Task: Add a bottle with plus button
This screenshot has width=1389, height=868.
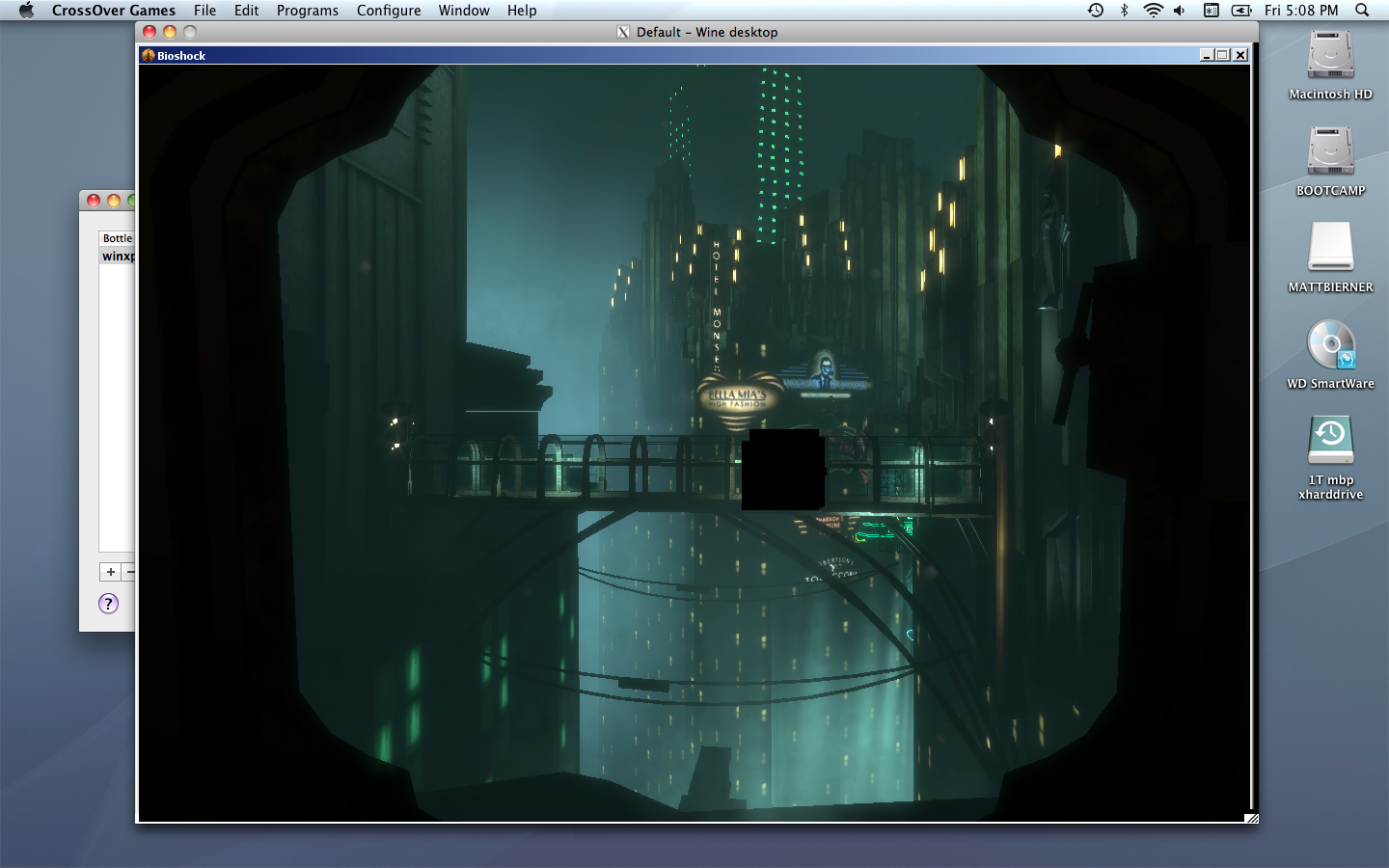Action: (111, 572)
